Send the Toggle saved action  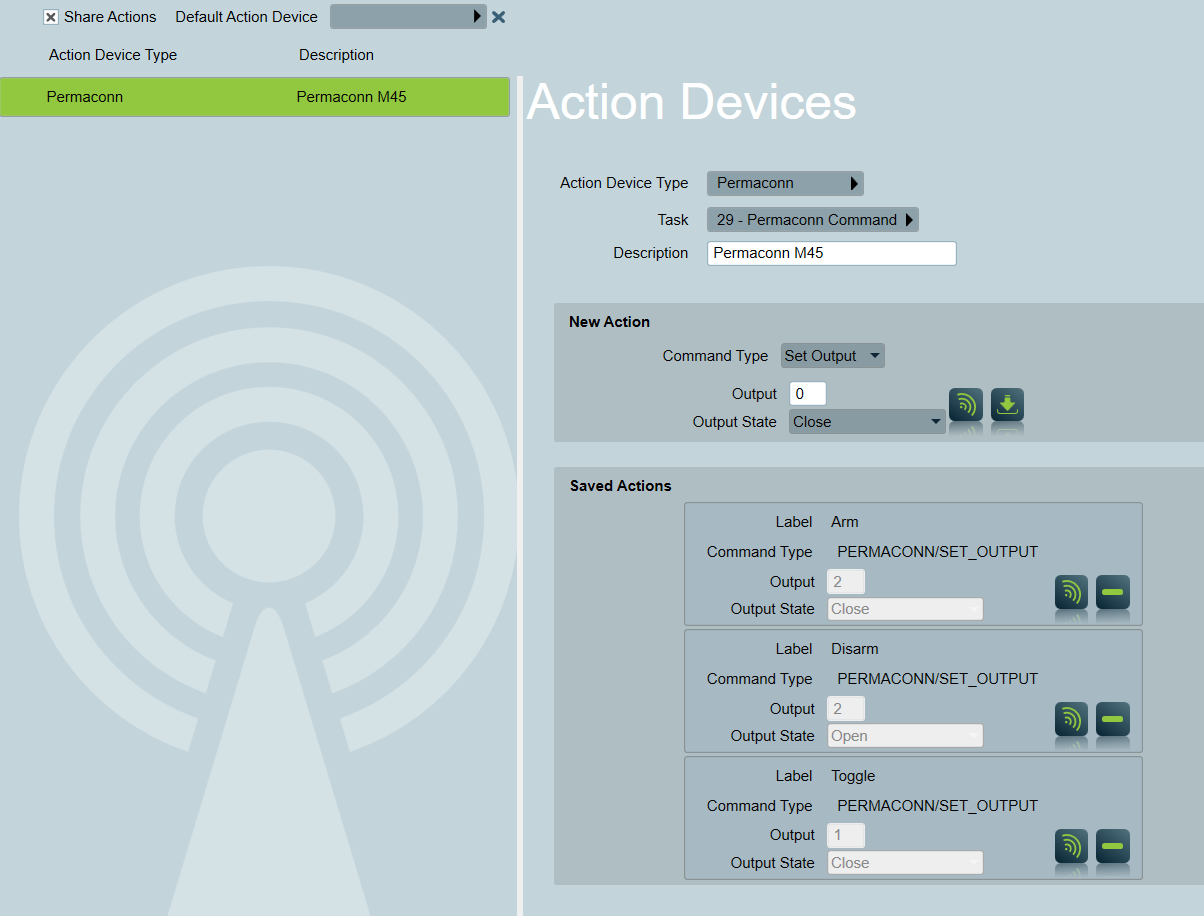pyautogui.click(x=1072, y=846)
